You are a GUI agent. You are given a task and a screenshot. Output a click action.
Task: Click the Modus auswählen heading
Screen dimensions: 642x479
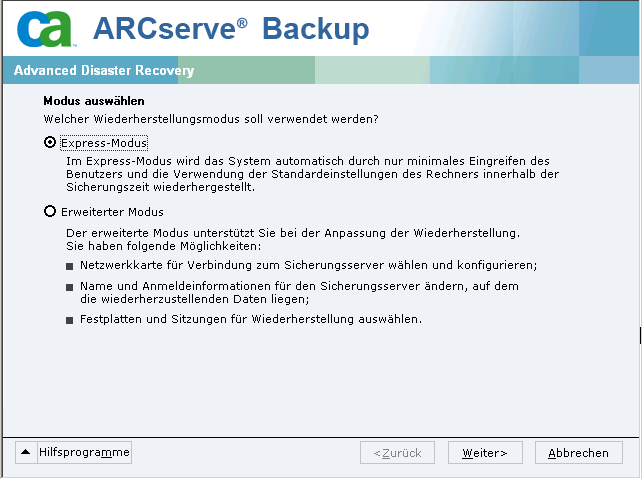point(94,101)
